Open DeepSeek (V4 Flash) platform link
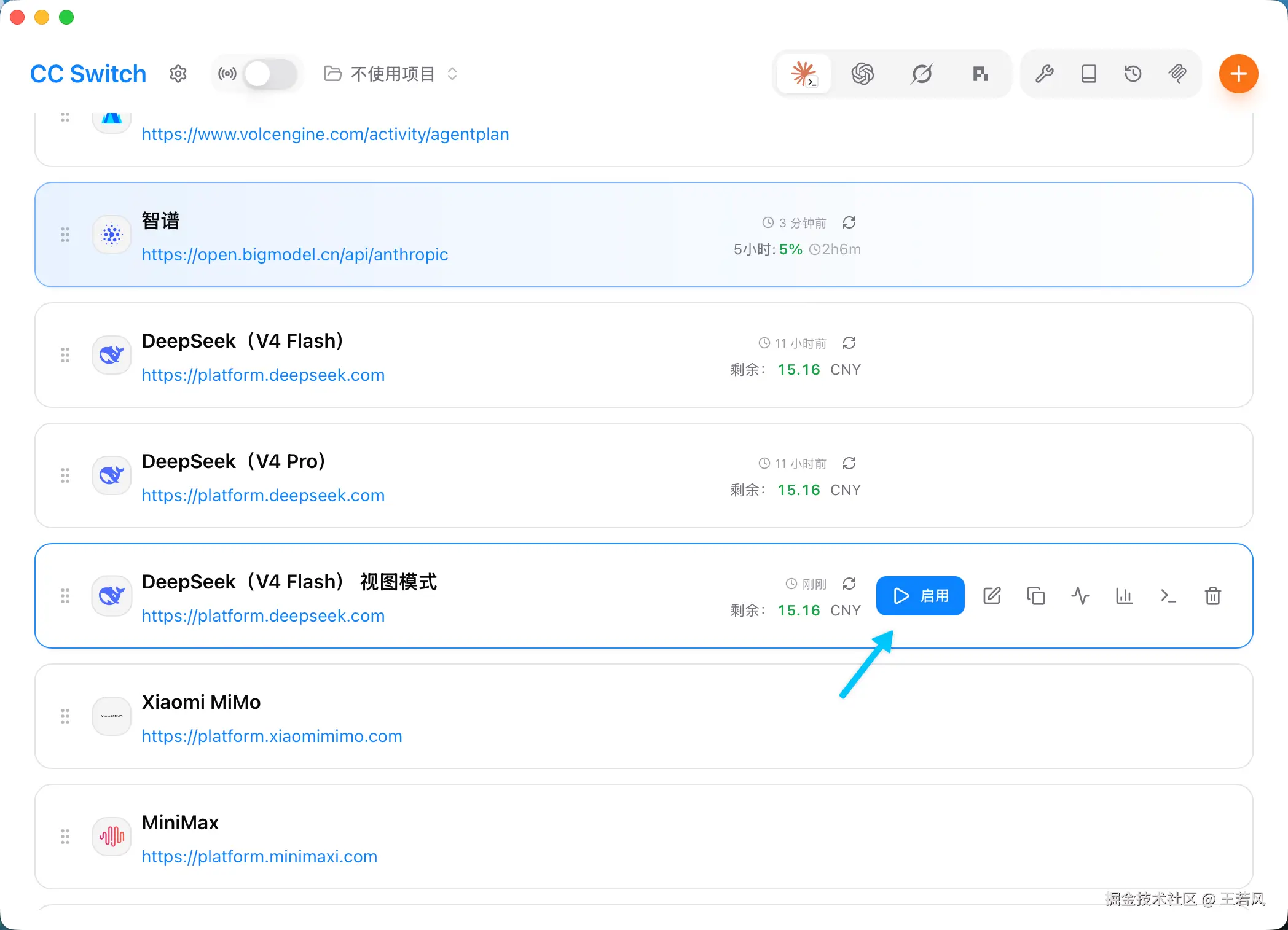The height and width of the screenshot is (930, 1288). [x=263, y=375]
